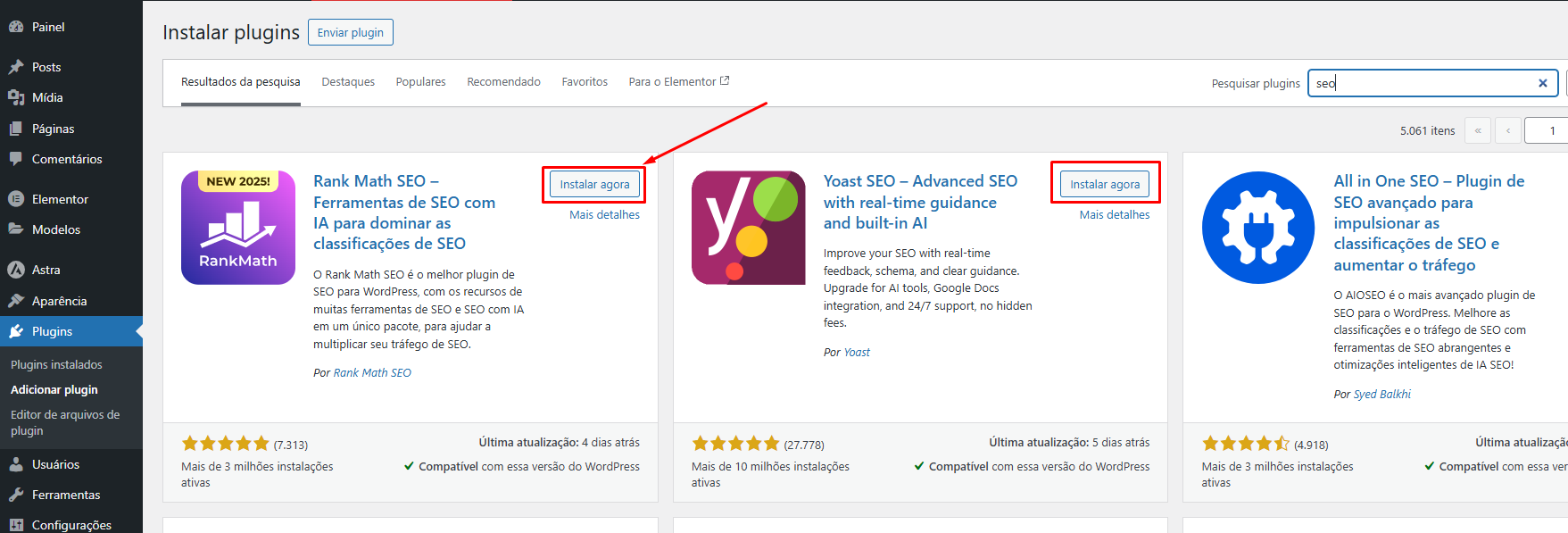This screenshot has width=1568, height=533.
Task: Open the Painel menu label
Action: tap(48, 27)
